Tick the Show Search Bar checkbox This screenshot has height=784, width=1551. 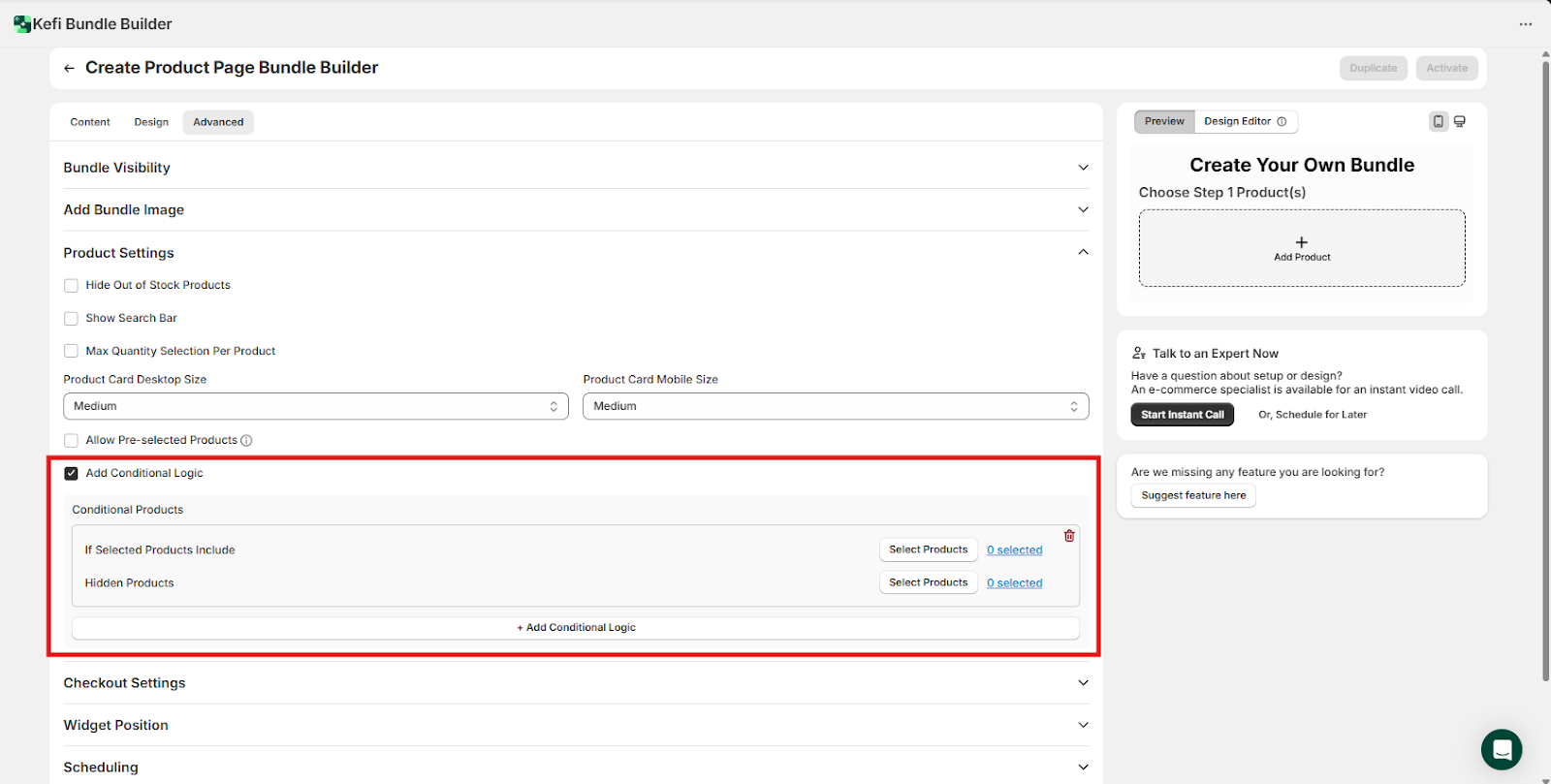71,319
